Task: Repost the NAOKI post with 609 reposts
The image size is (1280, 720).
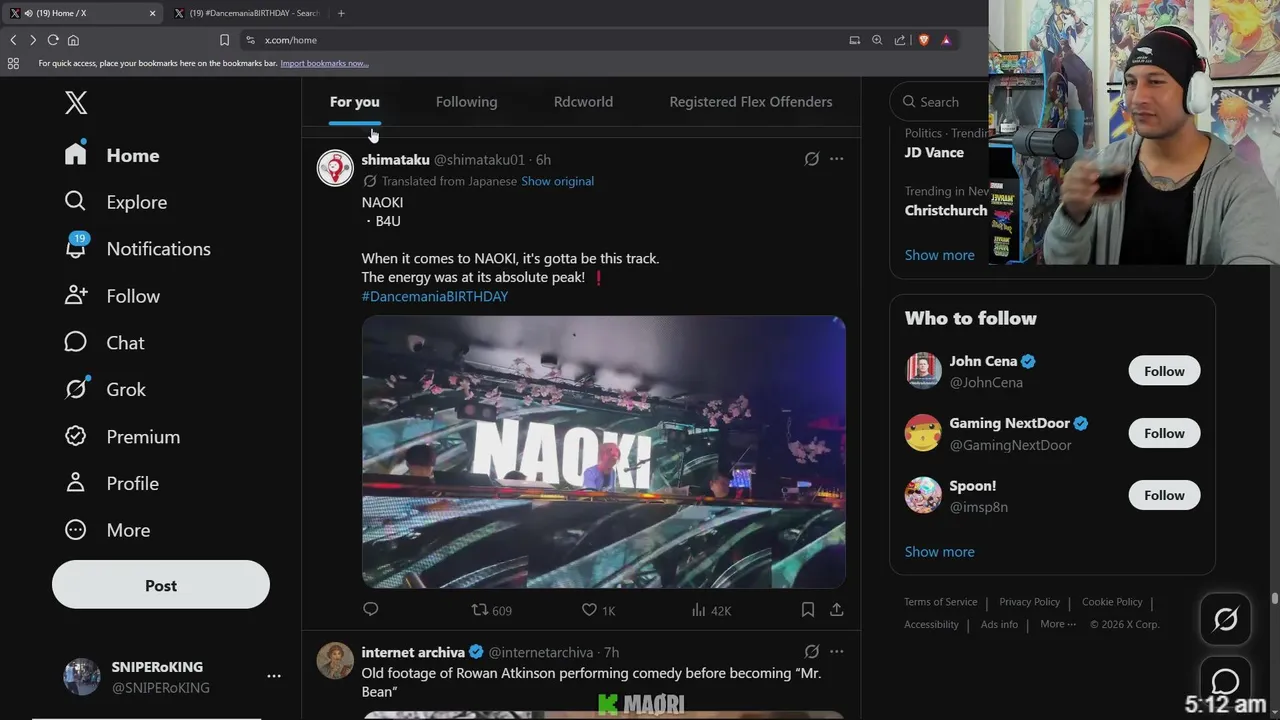Action: click(481, 610)
